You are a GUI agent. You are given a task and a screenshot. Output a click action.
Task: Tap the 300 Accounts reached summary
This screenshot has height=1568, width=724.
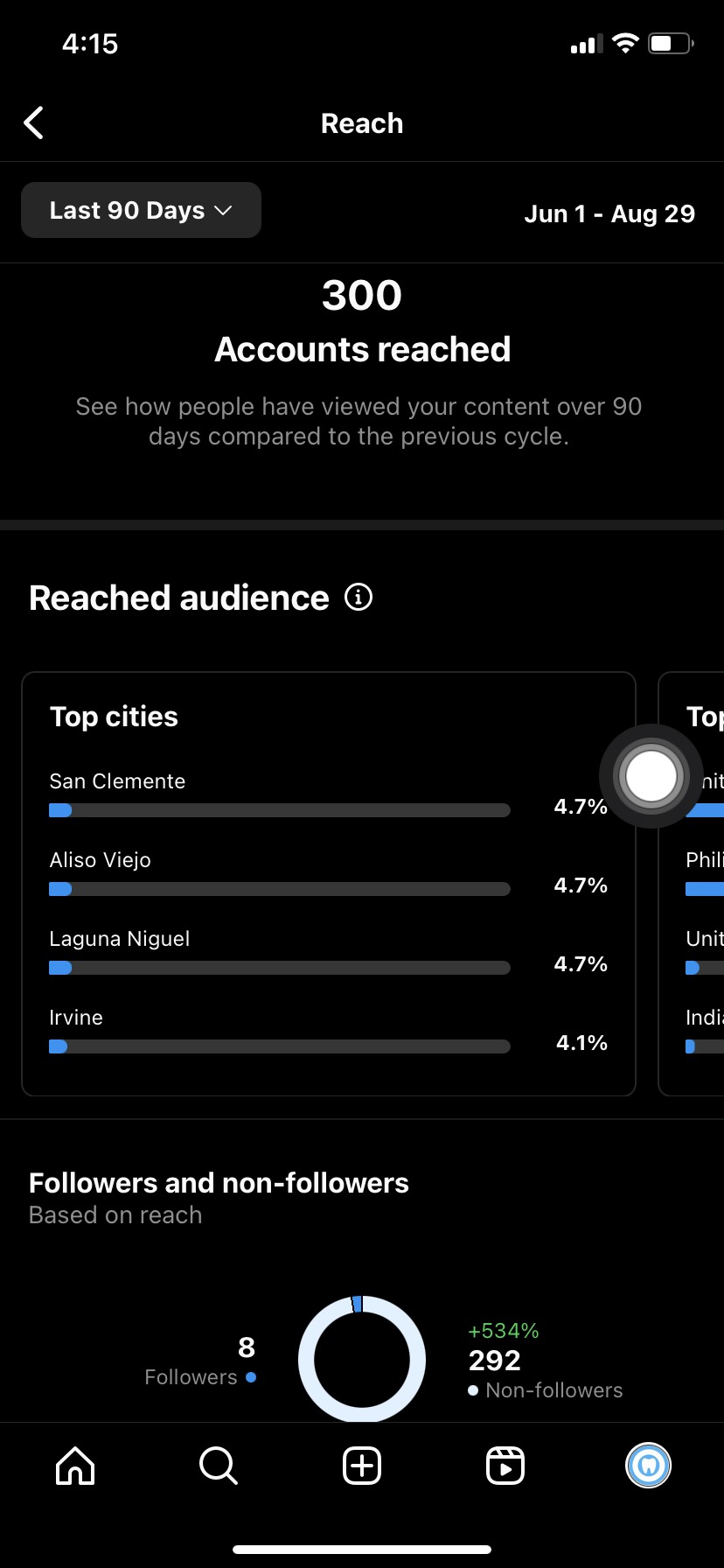(x=362, y=322)
